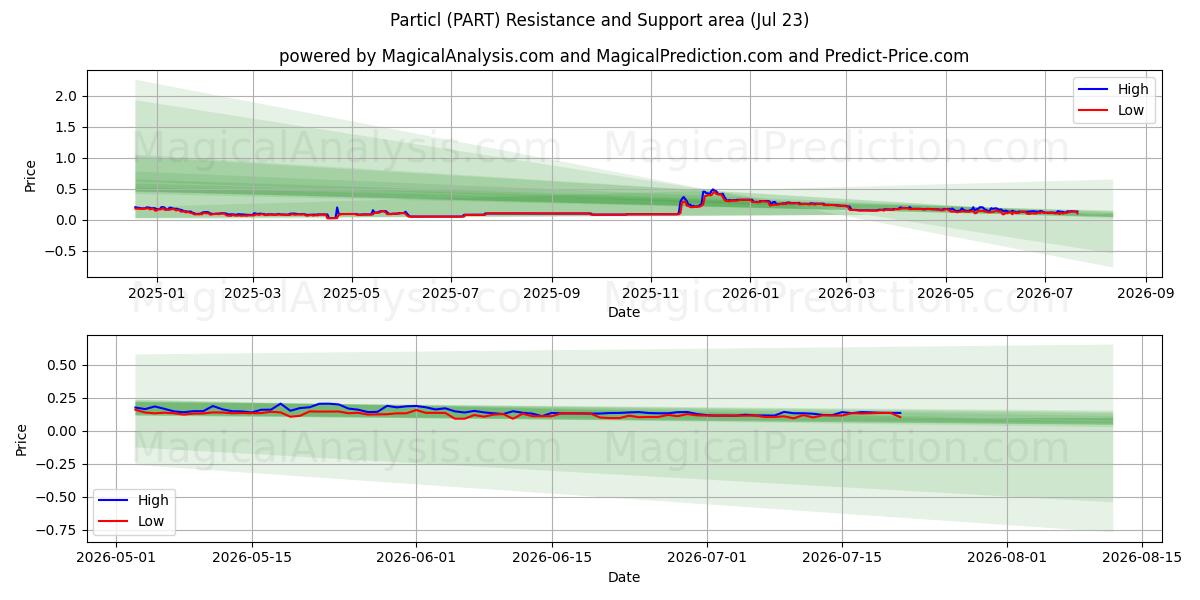The image size is (1200, 600).
Task: Click the '2026-03' tick label on top chart
Action: tap(846, 293)
